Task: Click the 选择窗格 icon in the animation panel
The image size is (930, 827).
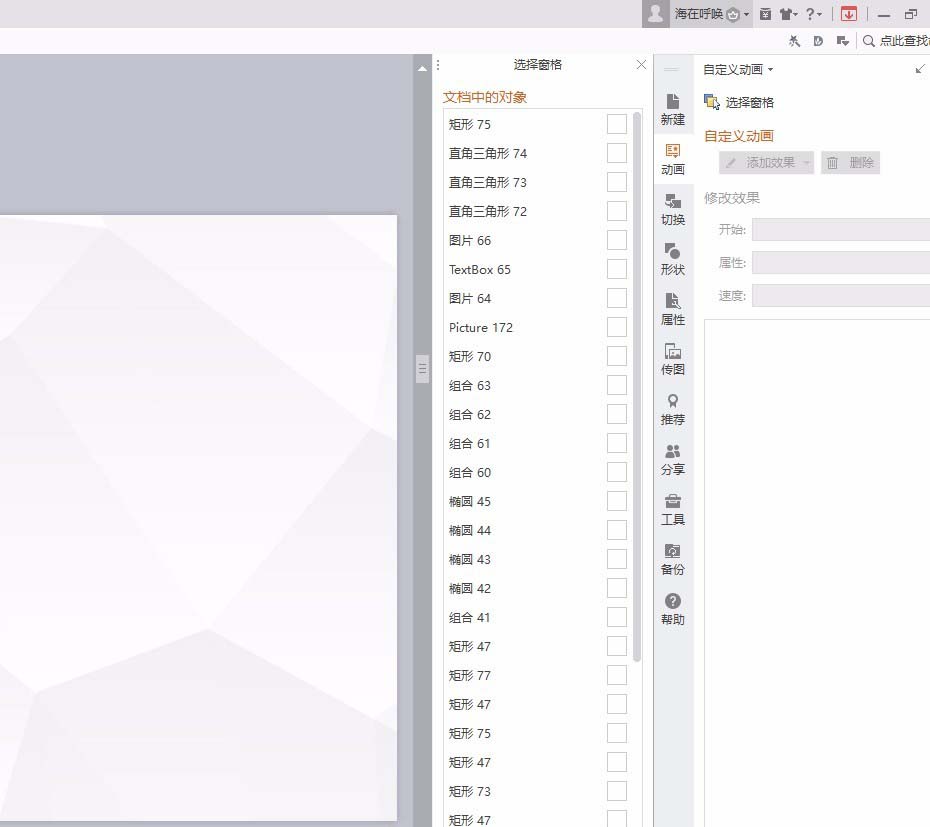Action: coord(712,102)
